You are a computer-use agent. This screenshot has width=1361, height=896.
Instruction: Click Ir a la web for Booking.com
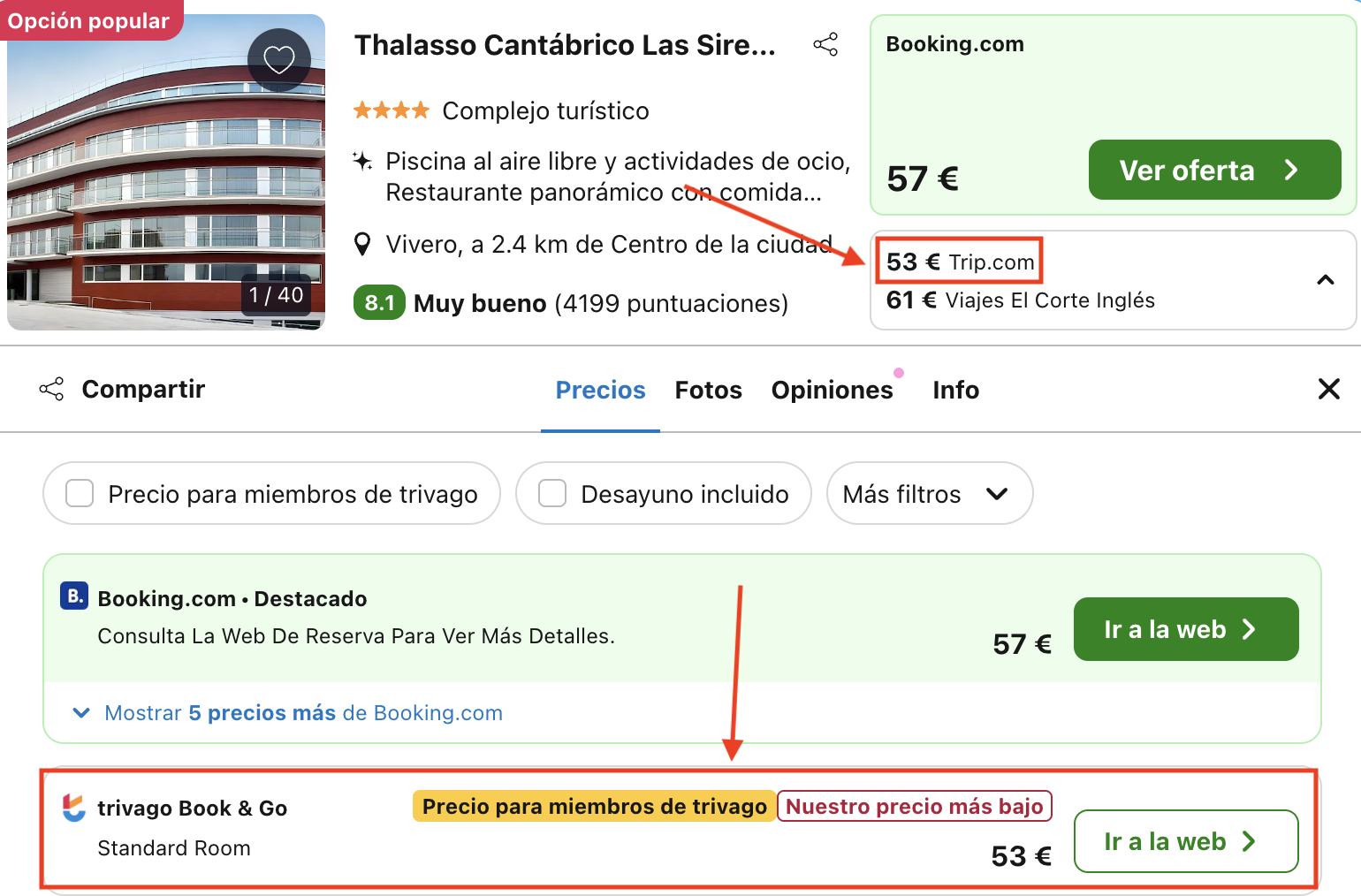point(1185,629)
